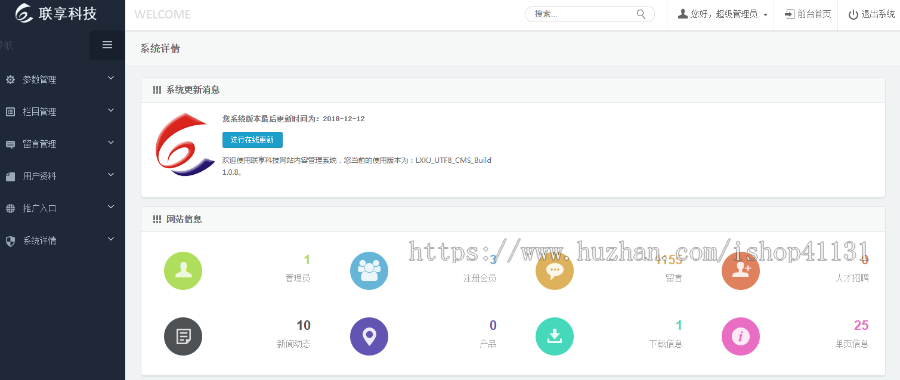Screen dimensions: 900x380
Task: Open the 超级管理员 user dropdown
Action: pyautogui.click(x=723, y=15)
